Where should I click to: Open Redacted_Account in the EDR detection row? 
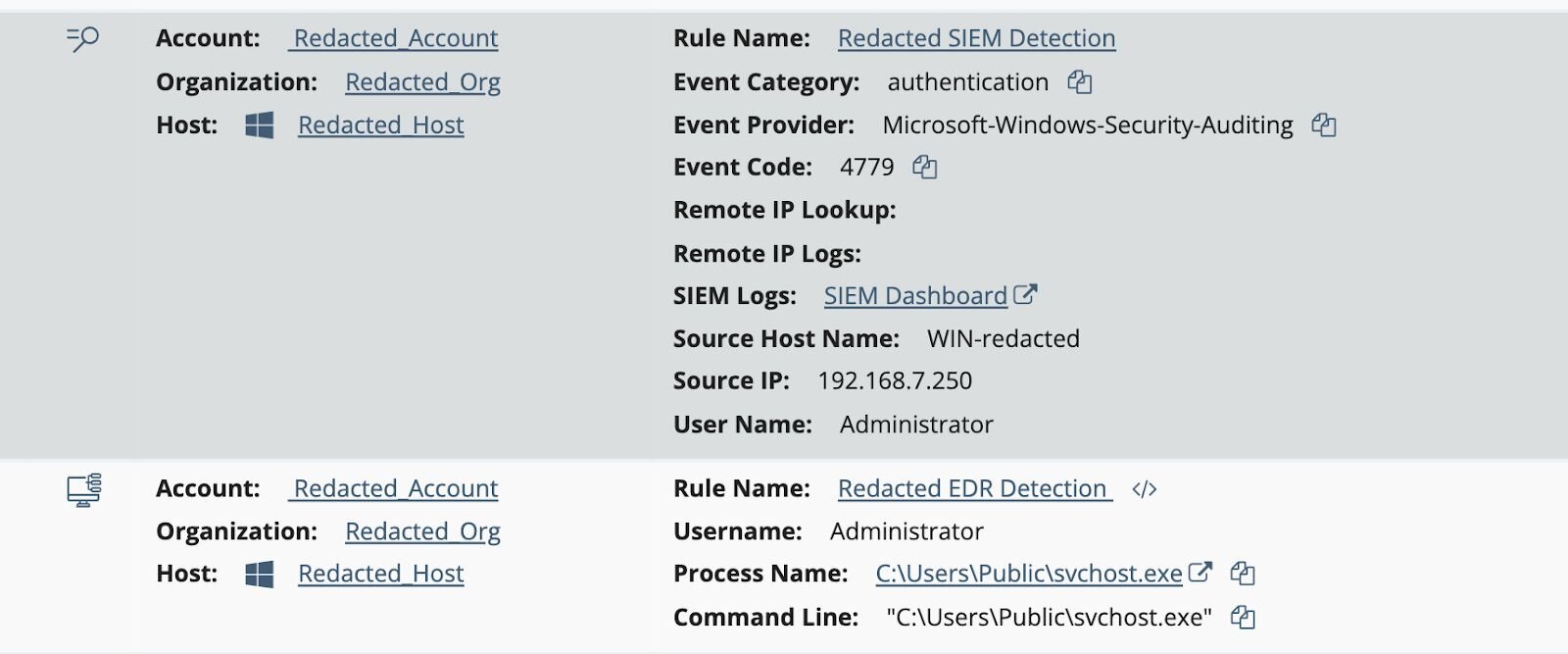(x=395, y=488)
